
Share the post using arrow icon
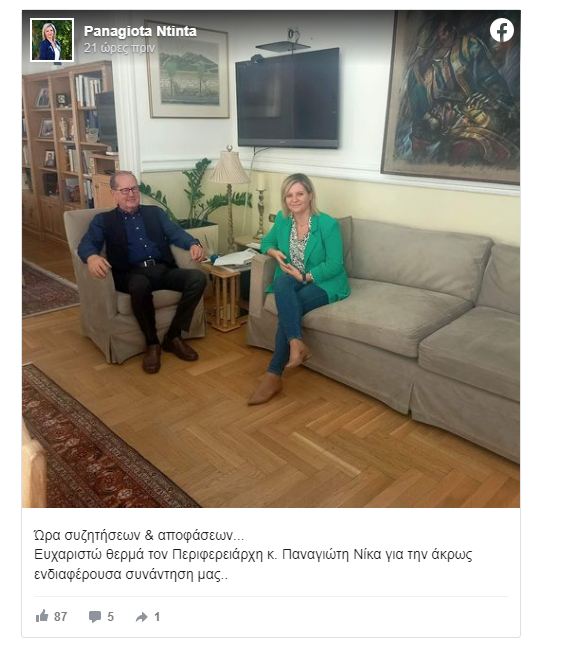[x=142, y=617]
